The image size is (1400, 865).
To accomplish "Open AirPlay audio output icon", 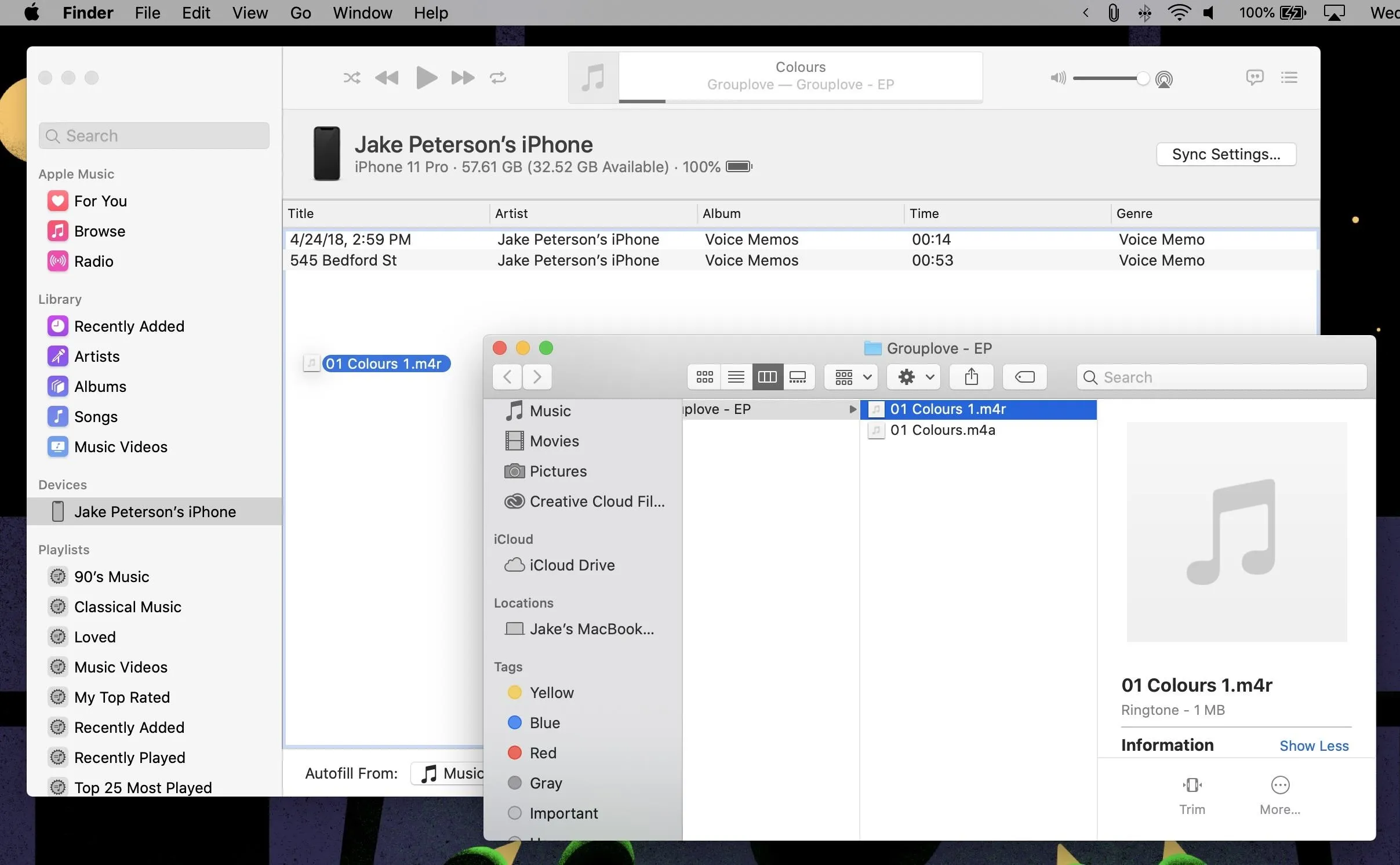I will click(x=1164, y=79).
